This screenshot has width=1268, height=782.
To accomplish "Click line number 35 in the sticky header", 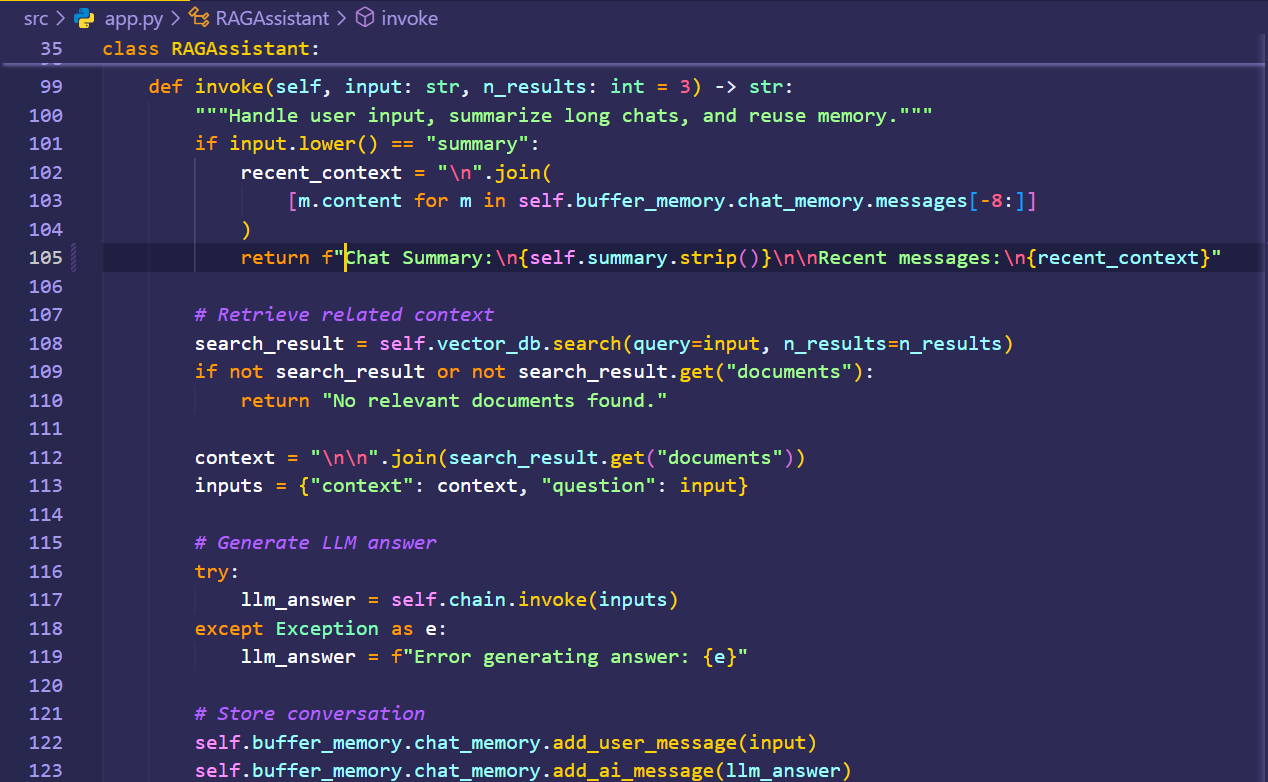I will pos(50,48).
